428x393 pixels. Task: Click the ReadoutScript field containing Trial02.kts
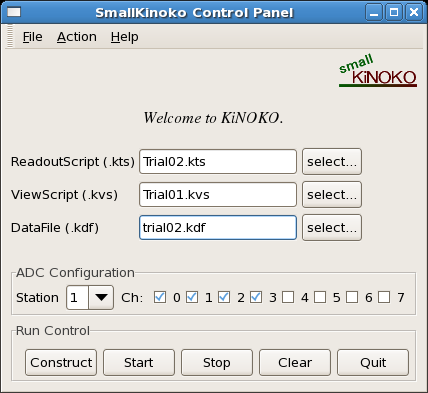[x=218, y=162]
